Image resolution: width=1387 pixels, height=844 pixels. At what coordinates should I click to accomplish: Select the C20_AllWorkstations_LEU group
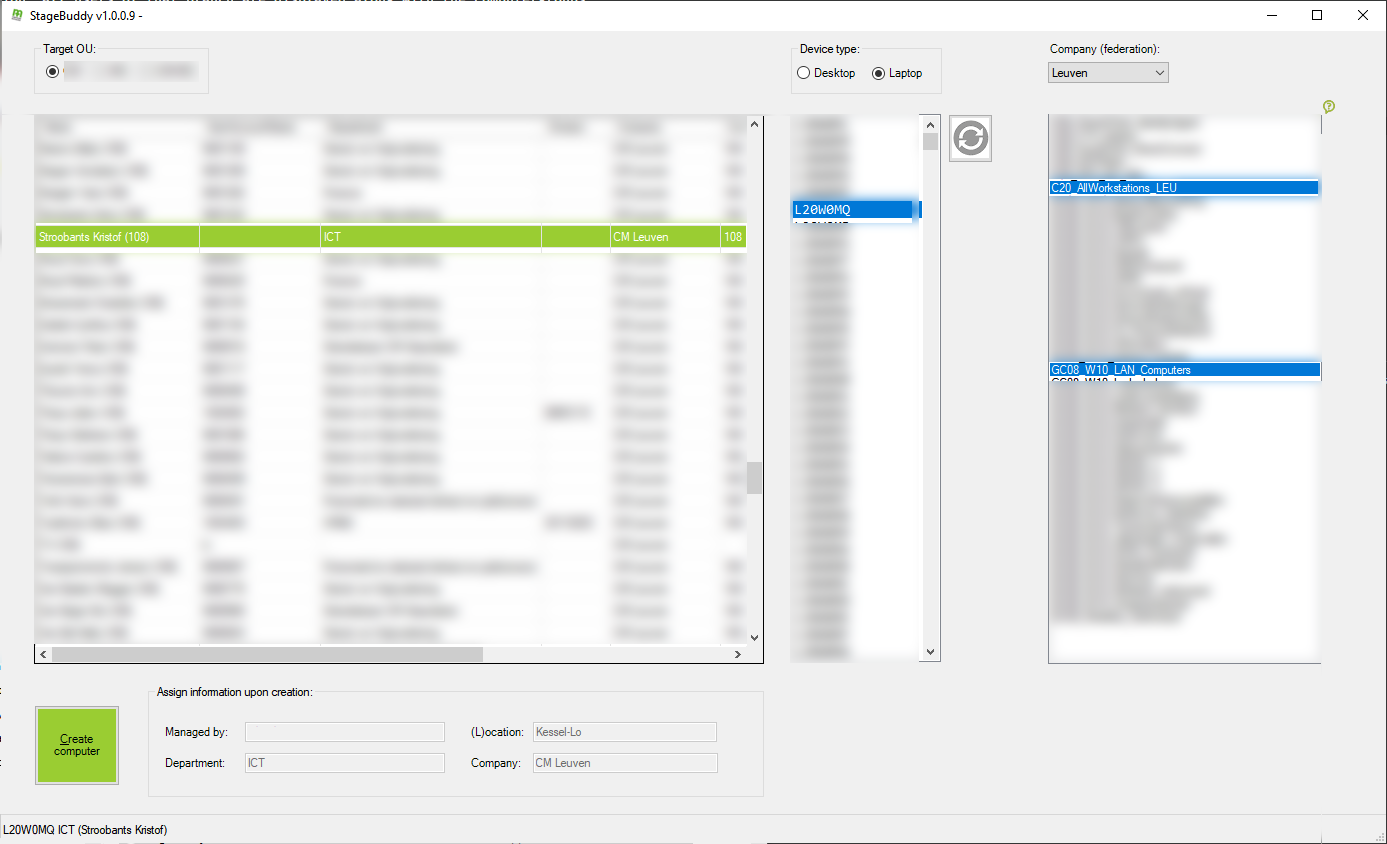click(1184, 188)
